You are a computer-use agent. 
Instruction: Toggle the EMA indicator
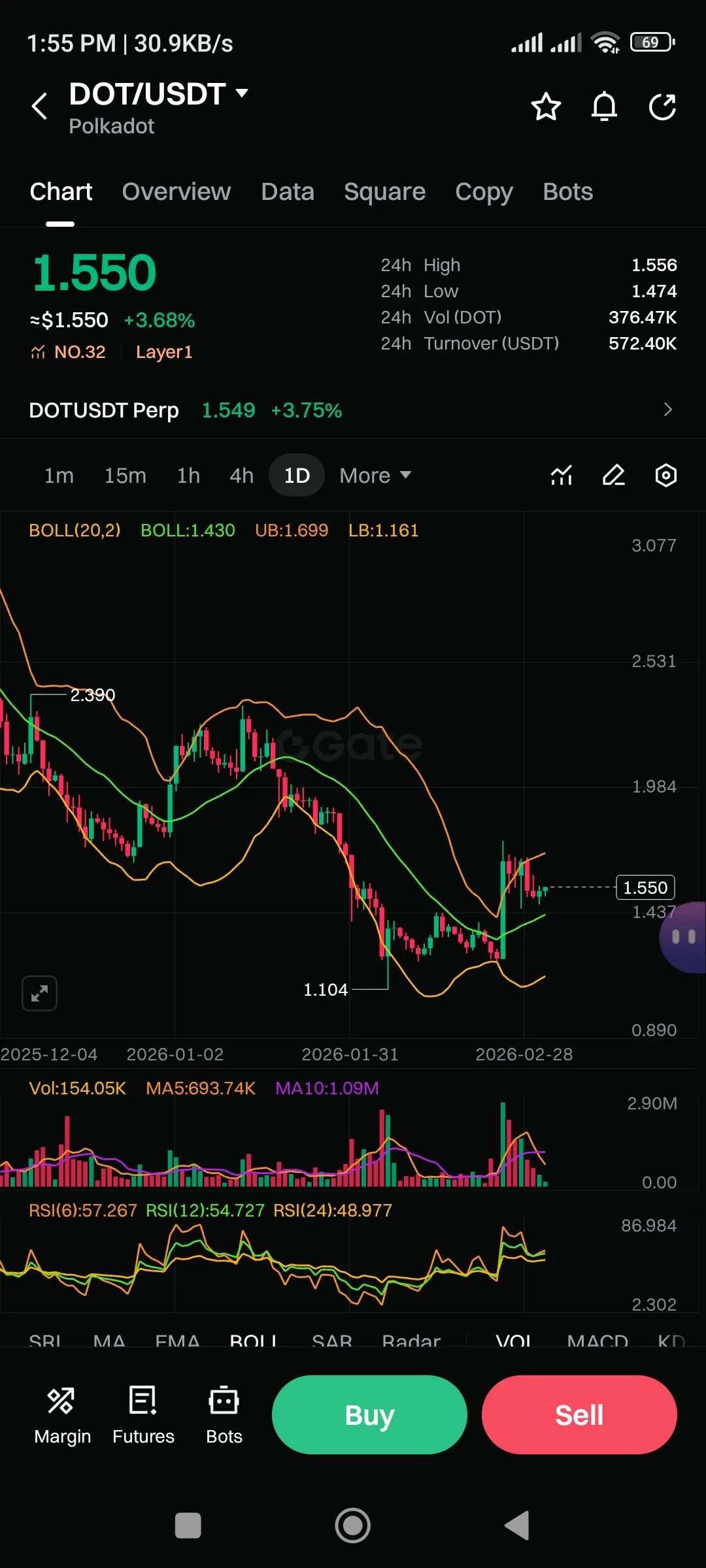(177, 1340)
